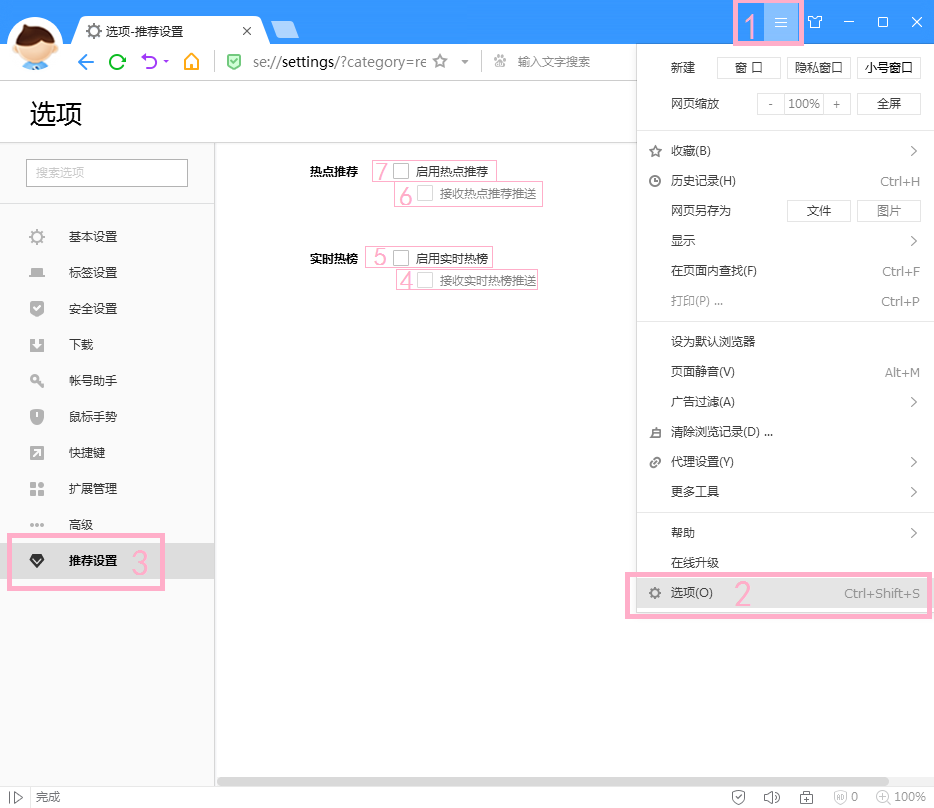Mute sound via status bar speaker icon
934x808 pixels.
[x=771, y=797]
